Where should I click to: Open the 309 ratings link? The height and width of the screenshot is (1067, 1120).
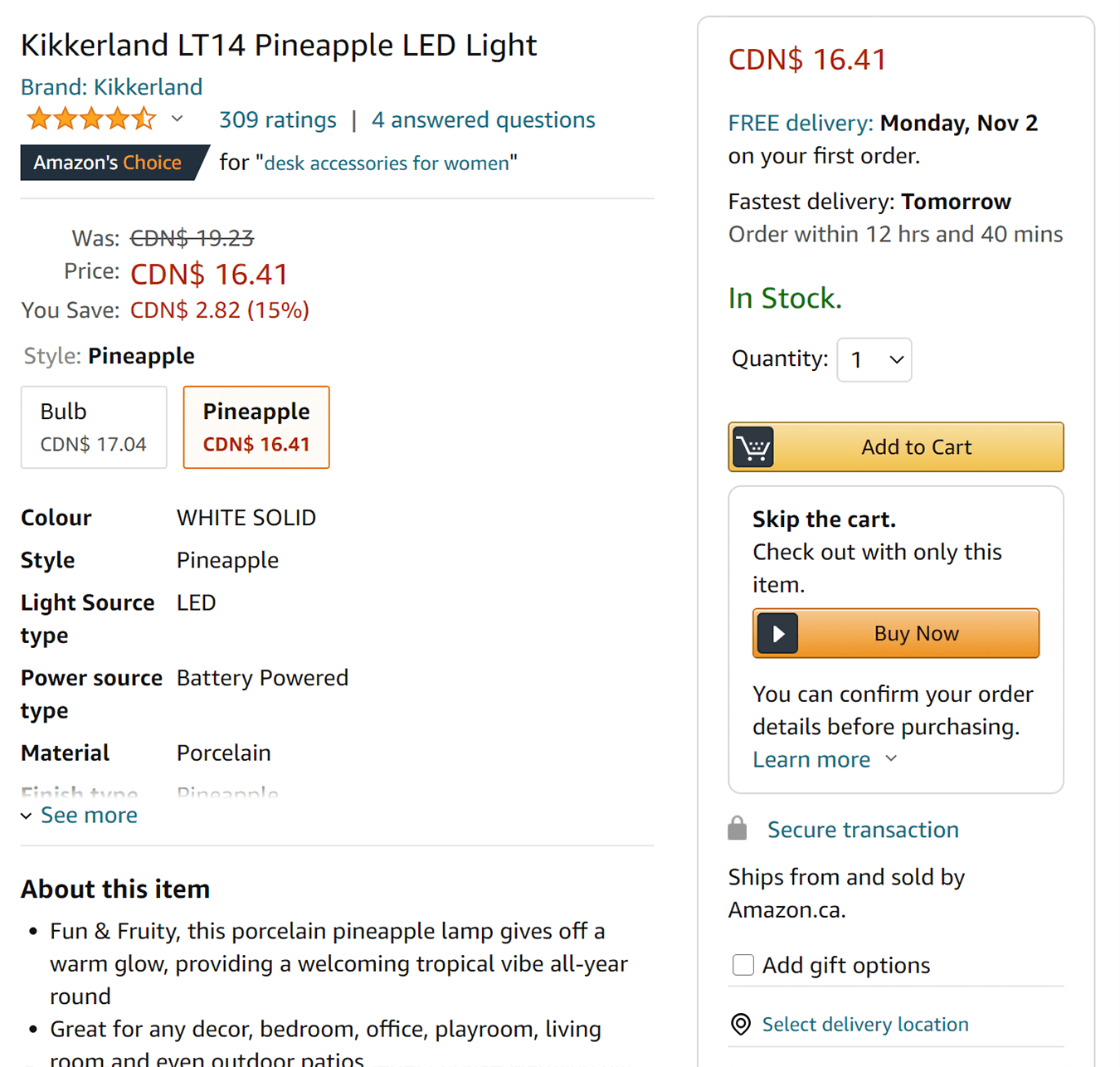click(x=278, y=119)
